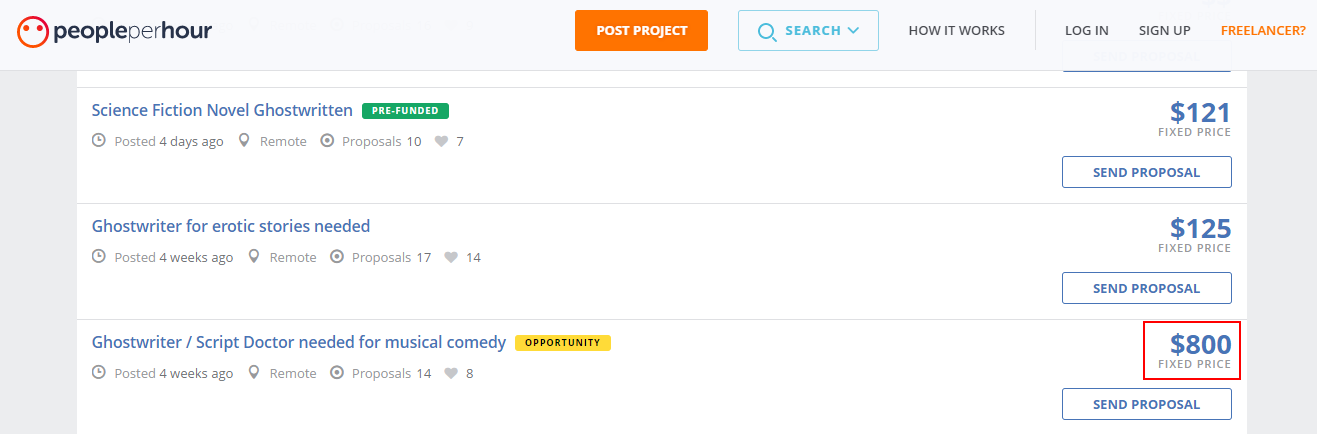Screen dimensions: 1317x434
Task: Open the Log In page
Action: pos(1086,31)
